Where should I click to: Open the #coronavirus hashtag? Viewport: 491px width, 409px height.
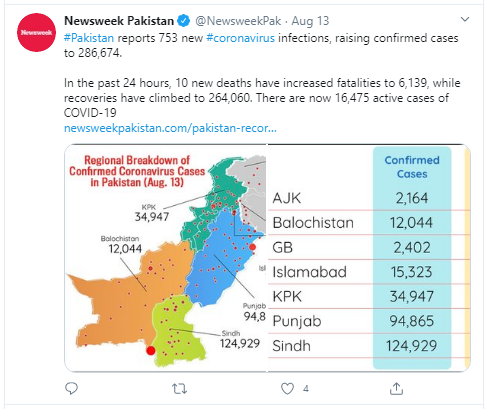click(240, 38)
